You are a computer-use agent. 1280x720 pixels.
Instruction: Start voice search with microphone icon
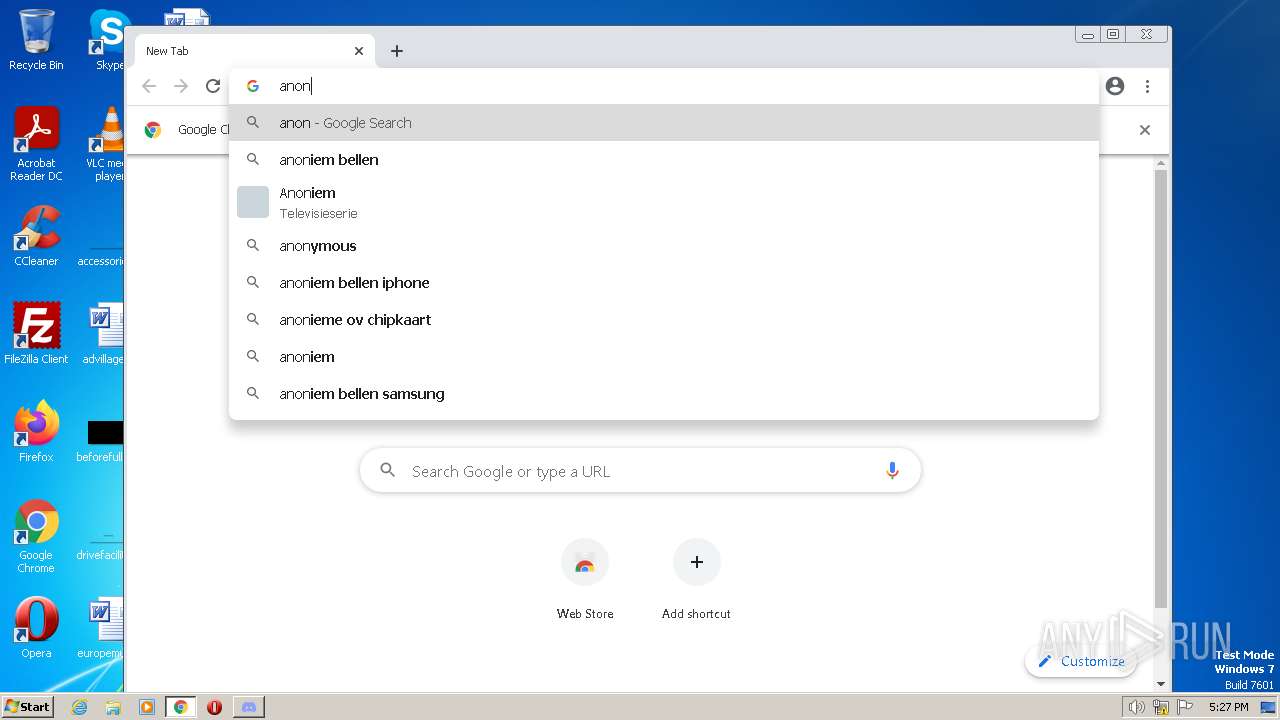(892, 471)
